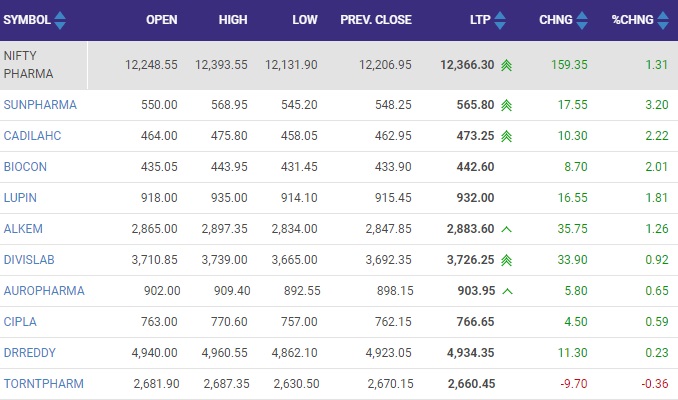Select DRREDDY previous close 4,923.05
Viewport: 678px width, 400px height.
tap(388, 353)
